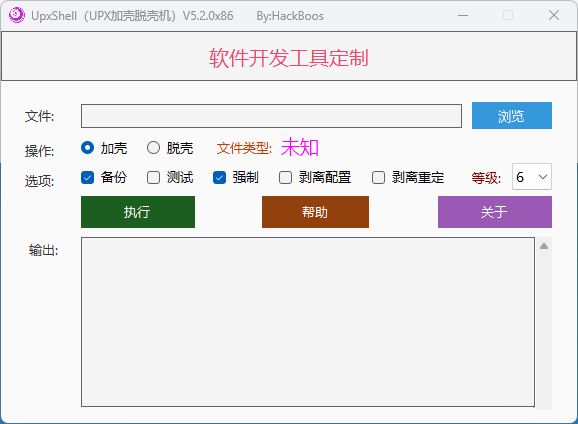Open the 帮助 help button

(x=315, y=212)
